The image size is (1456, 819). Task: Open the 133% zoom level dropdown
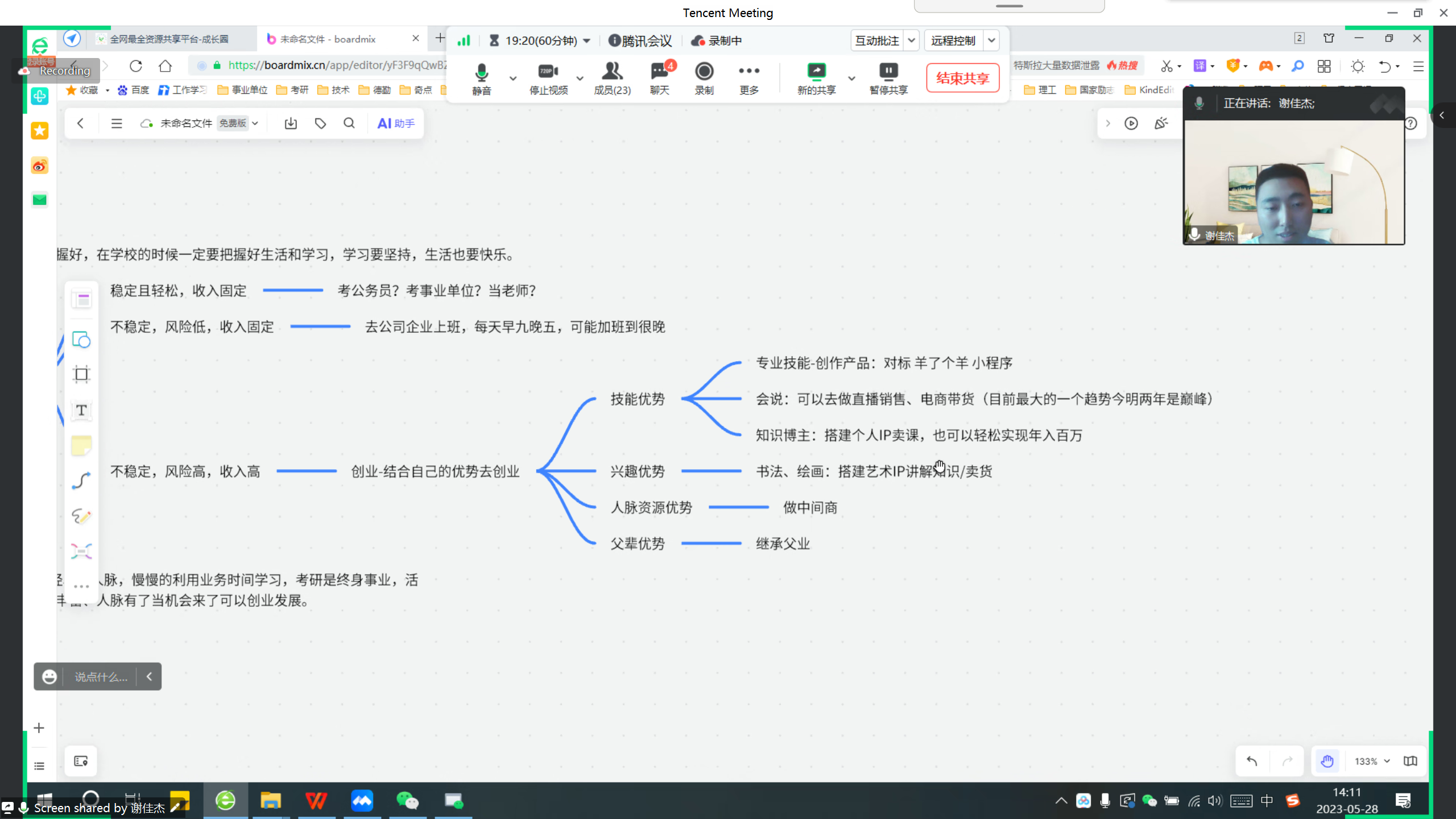tap(1372, 761)
